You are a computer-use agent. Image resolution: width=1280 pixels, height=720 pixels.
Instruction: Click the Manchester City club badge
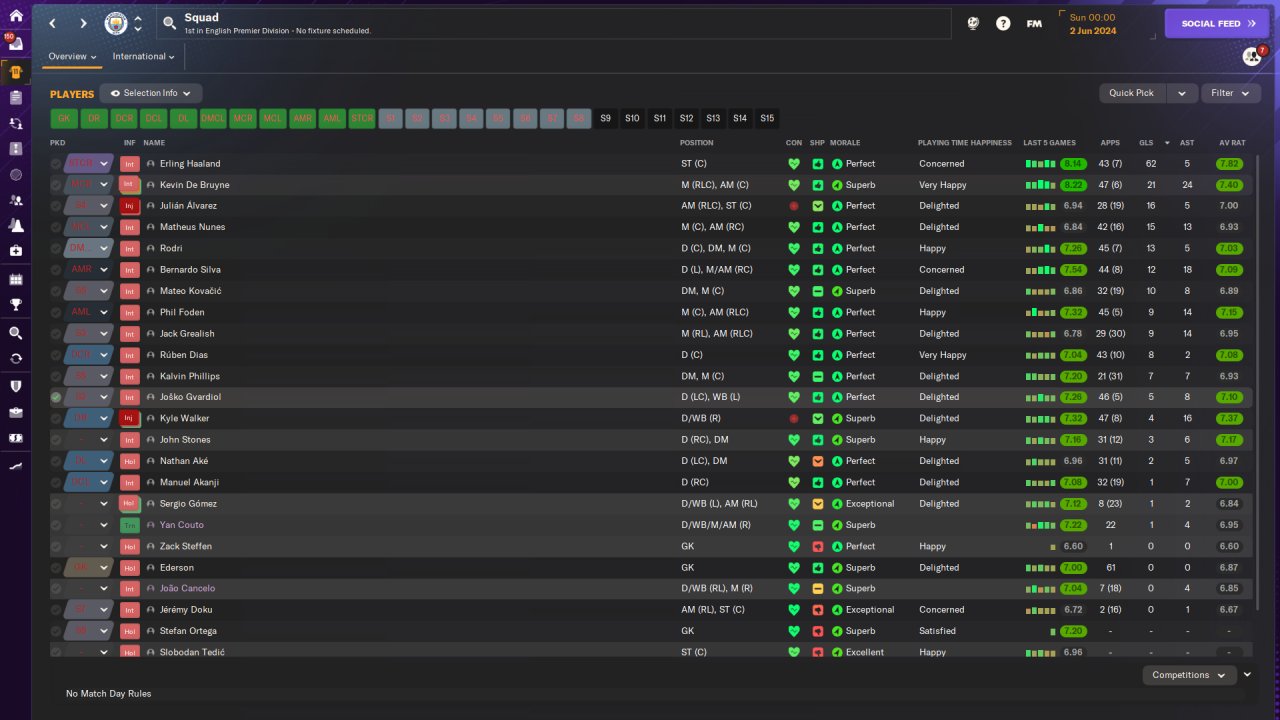116,23
